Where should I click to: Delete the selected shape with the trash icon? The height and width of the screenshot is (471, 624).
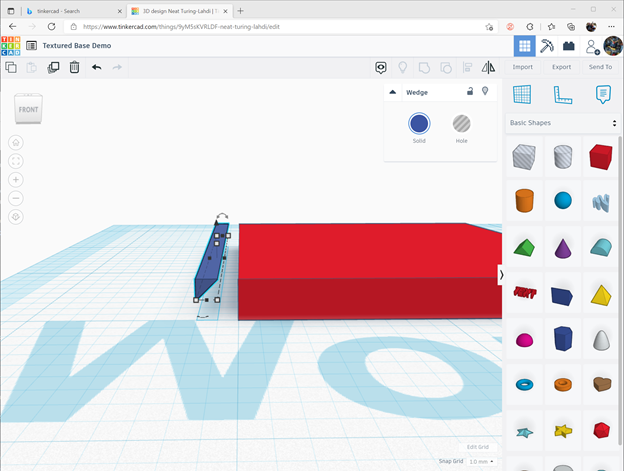[74, 67]
